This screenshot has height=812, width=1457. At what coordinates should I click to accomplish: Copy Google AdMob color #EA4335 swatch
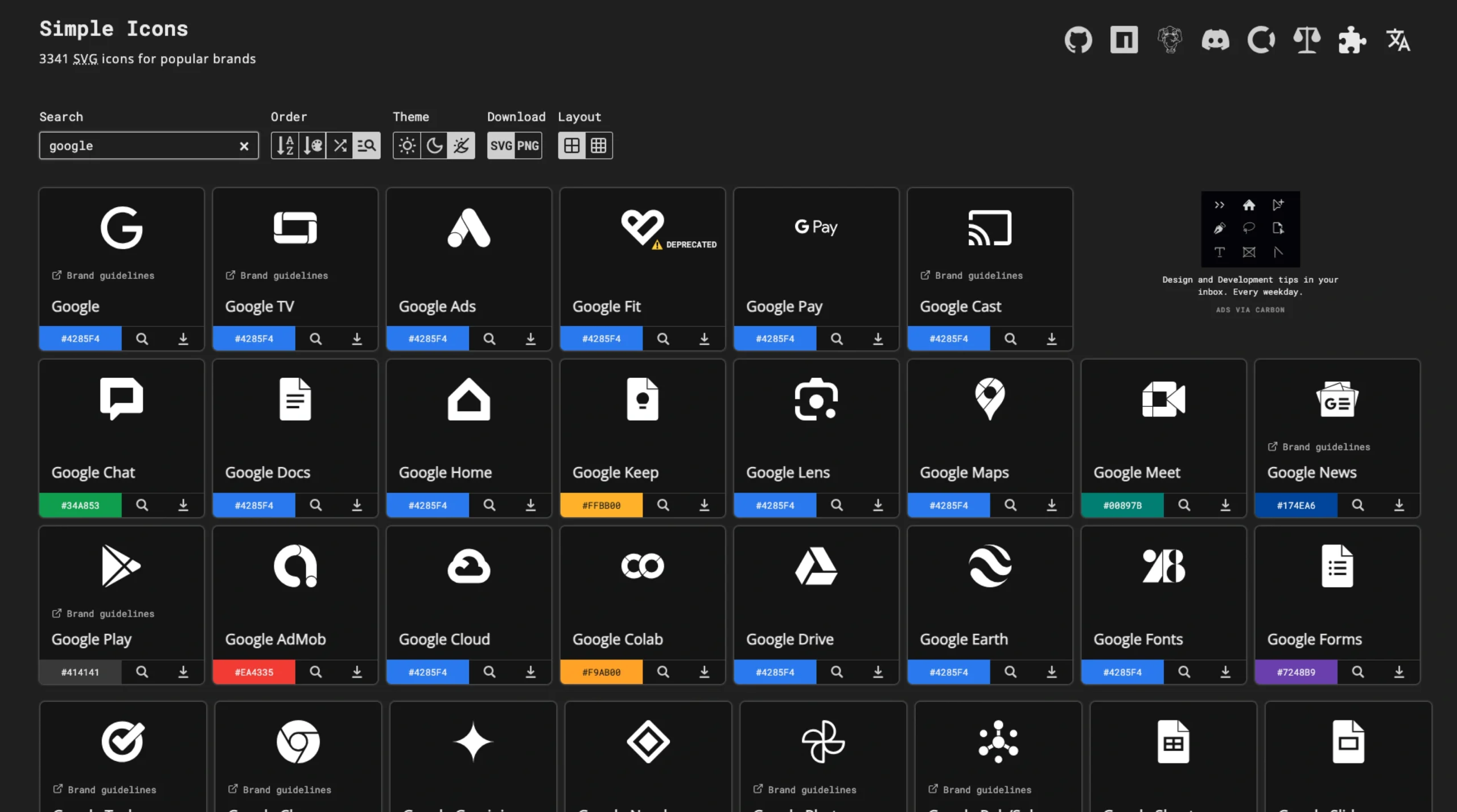254,672
